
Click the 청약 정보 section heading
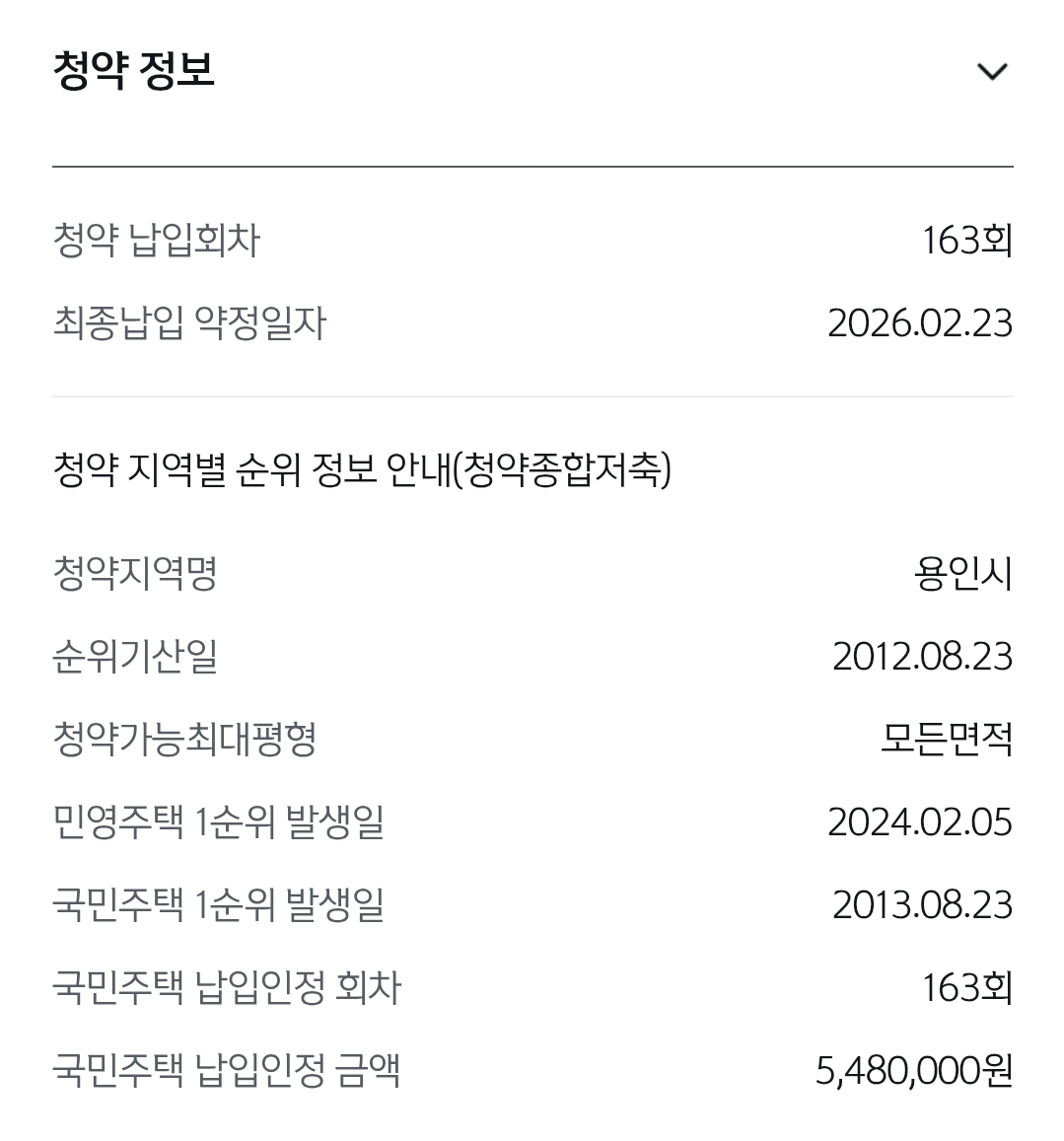tap(134, 71)
